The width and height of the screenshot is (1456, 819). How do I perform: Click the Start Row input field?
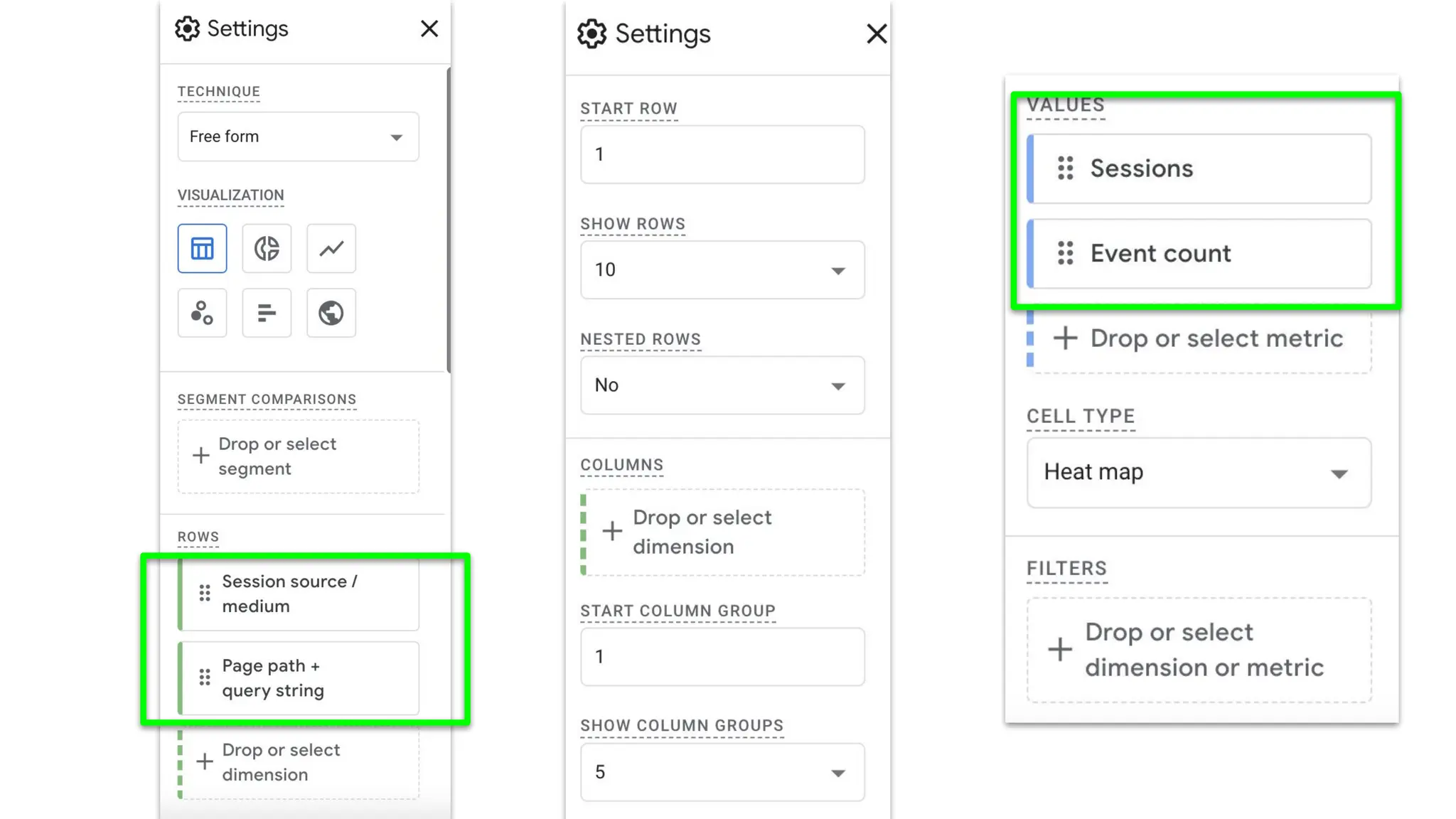(722, 154)
